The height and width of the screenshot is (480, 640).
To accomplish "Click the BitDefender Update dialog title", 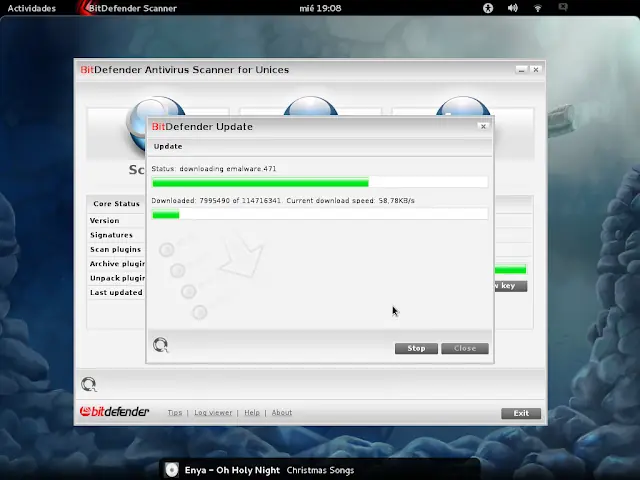I will click(202, 127).
